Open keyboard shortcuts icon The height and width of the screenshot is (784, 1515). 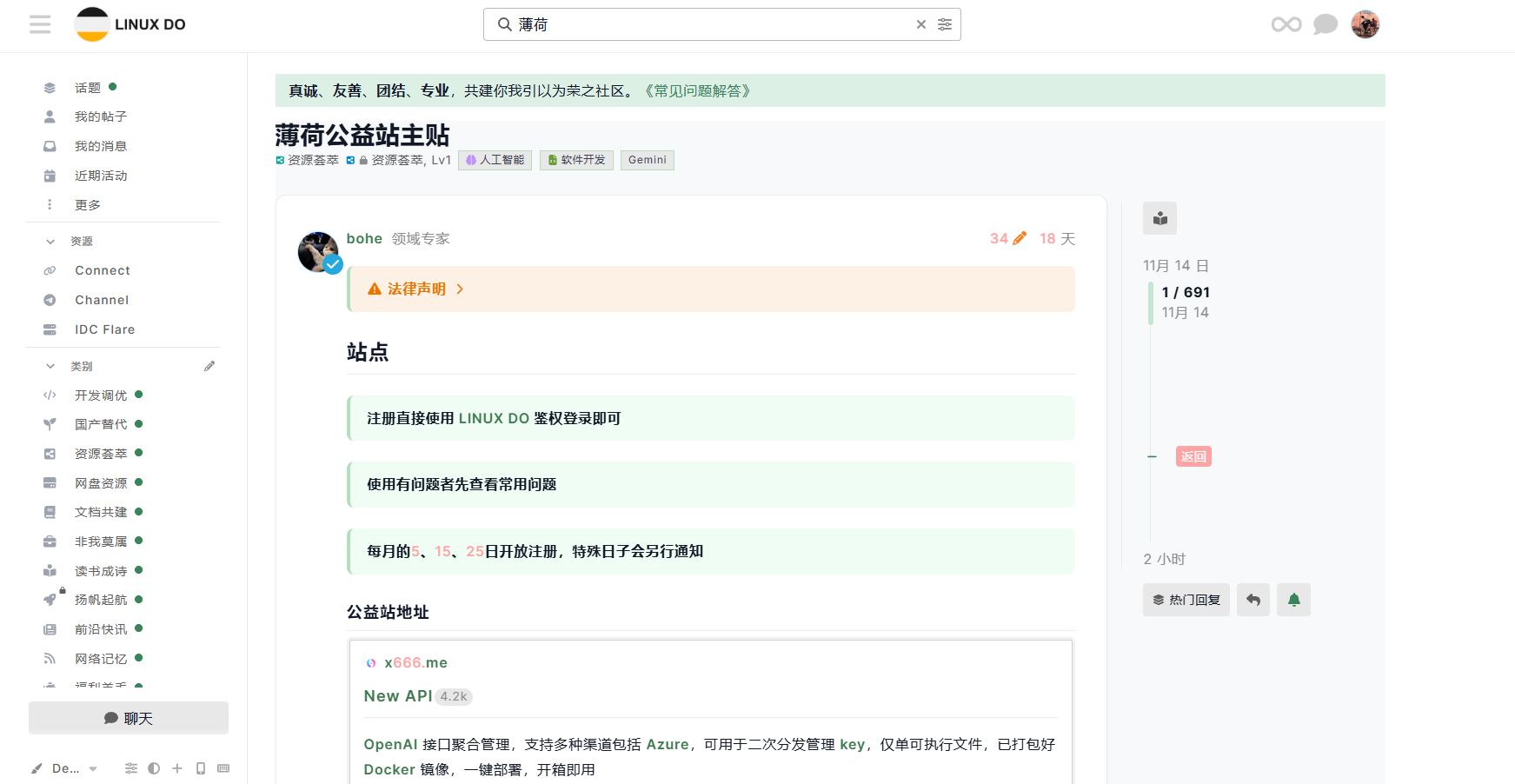point(223,768)
